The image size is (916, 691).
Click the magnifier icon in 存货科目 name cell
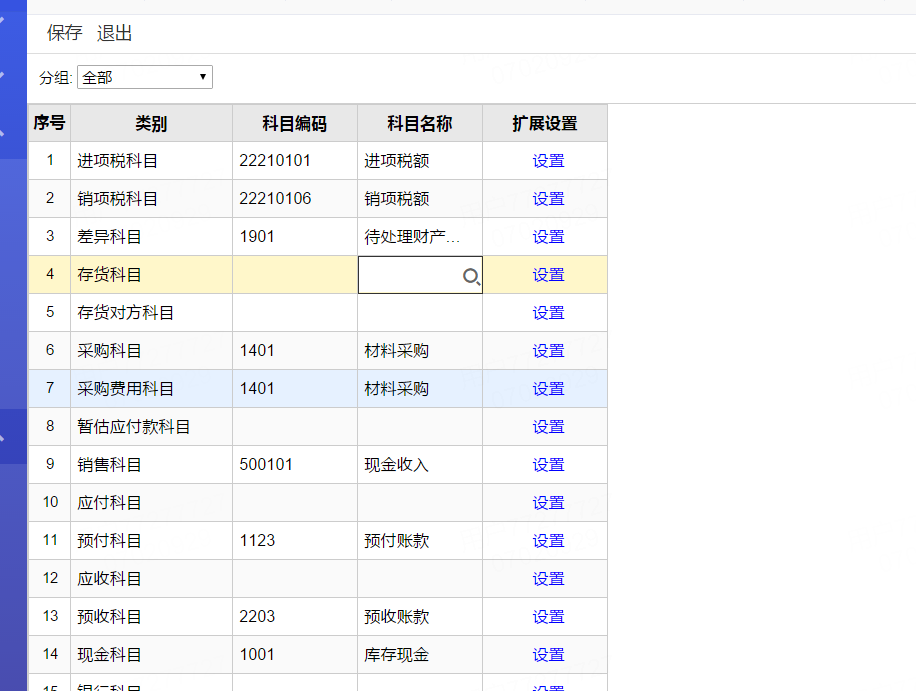click(x=471, y=276)
